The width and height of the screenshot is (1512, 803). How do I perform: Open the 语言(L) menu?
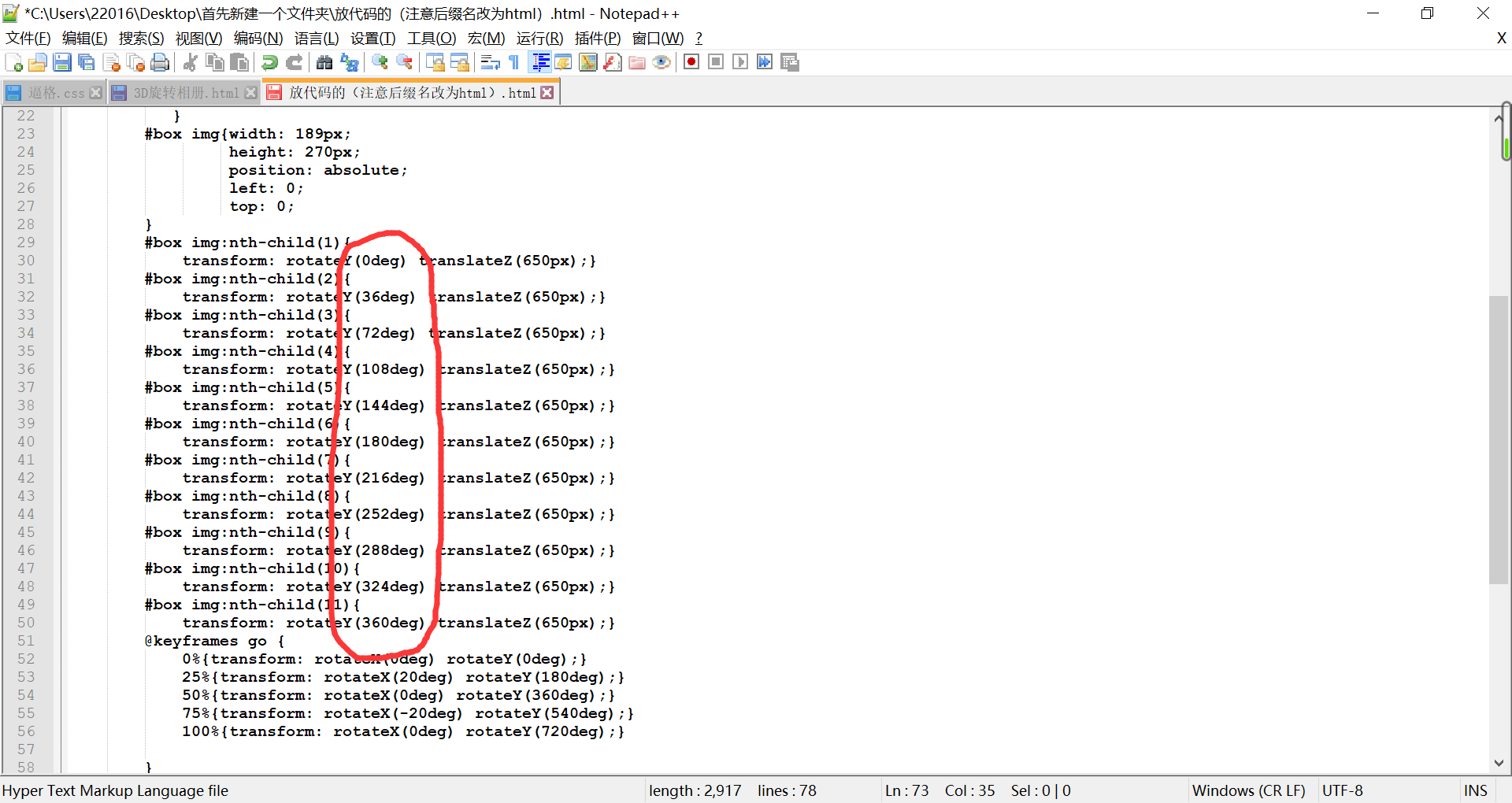point(317,38)
